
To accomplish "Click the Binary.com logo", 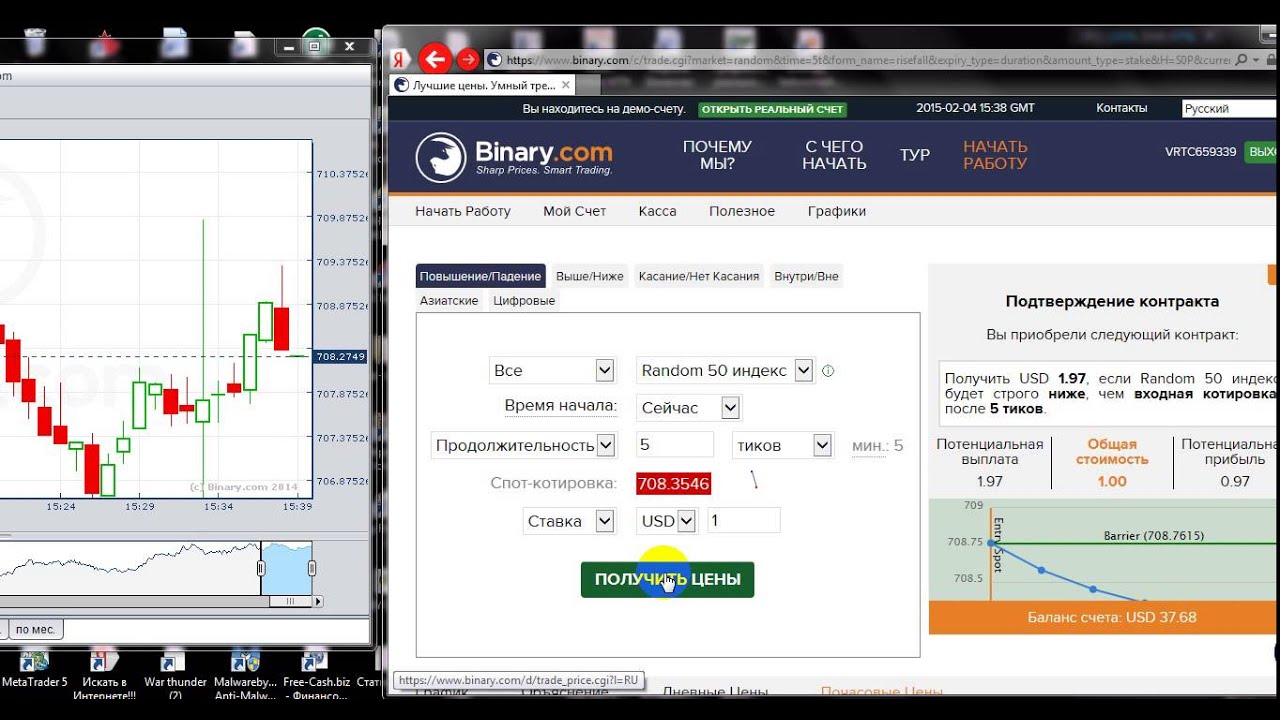I will coord(514,157).
